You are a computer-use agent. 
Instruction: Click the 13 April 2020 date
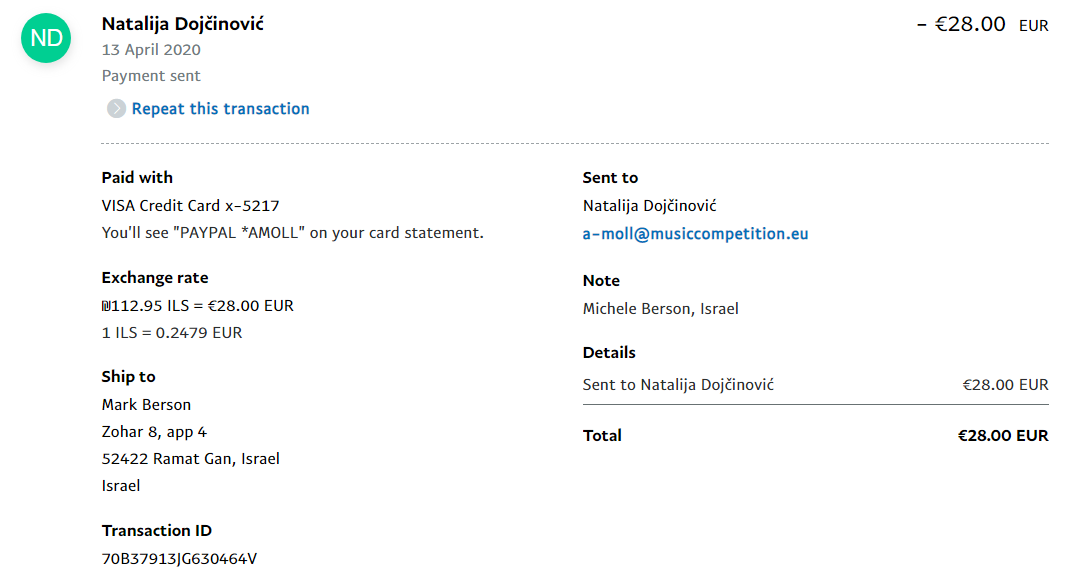(x=151, y=50)
